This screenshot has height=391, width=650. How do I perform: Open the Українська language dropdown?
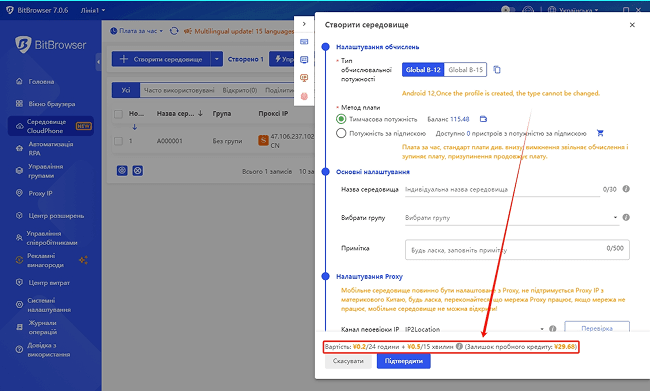(574, 10)
